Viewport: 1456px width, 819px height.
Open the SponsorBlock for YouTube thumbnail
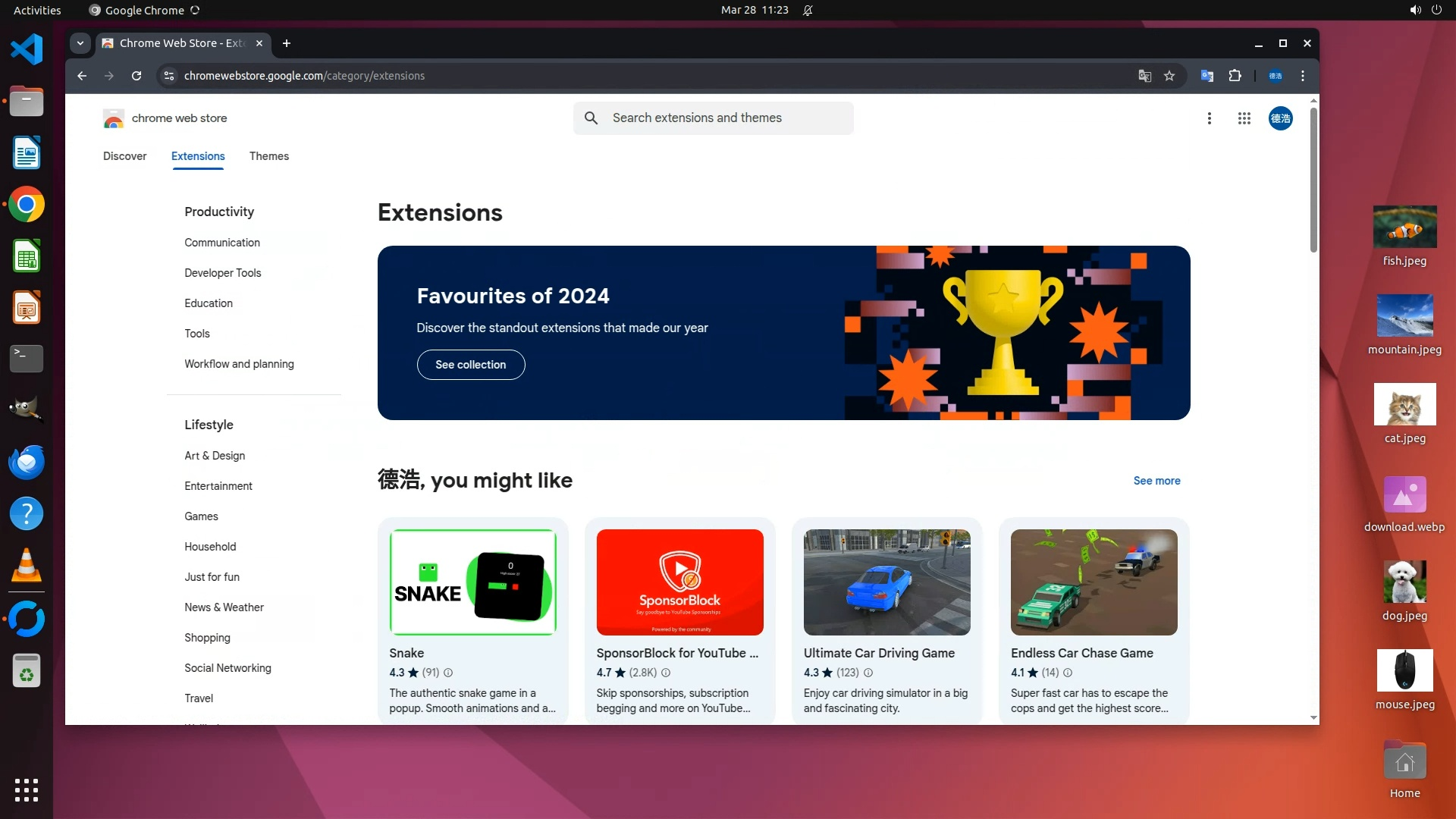679,582
